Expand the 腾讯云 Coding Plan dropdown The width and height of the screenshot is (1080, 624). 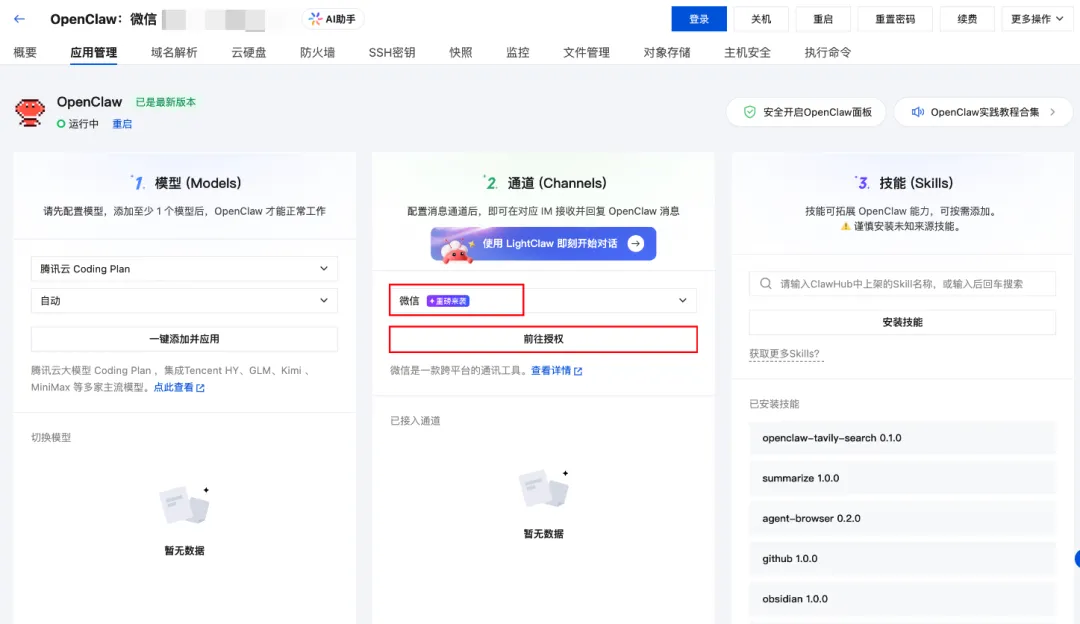point(185,269)
